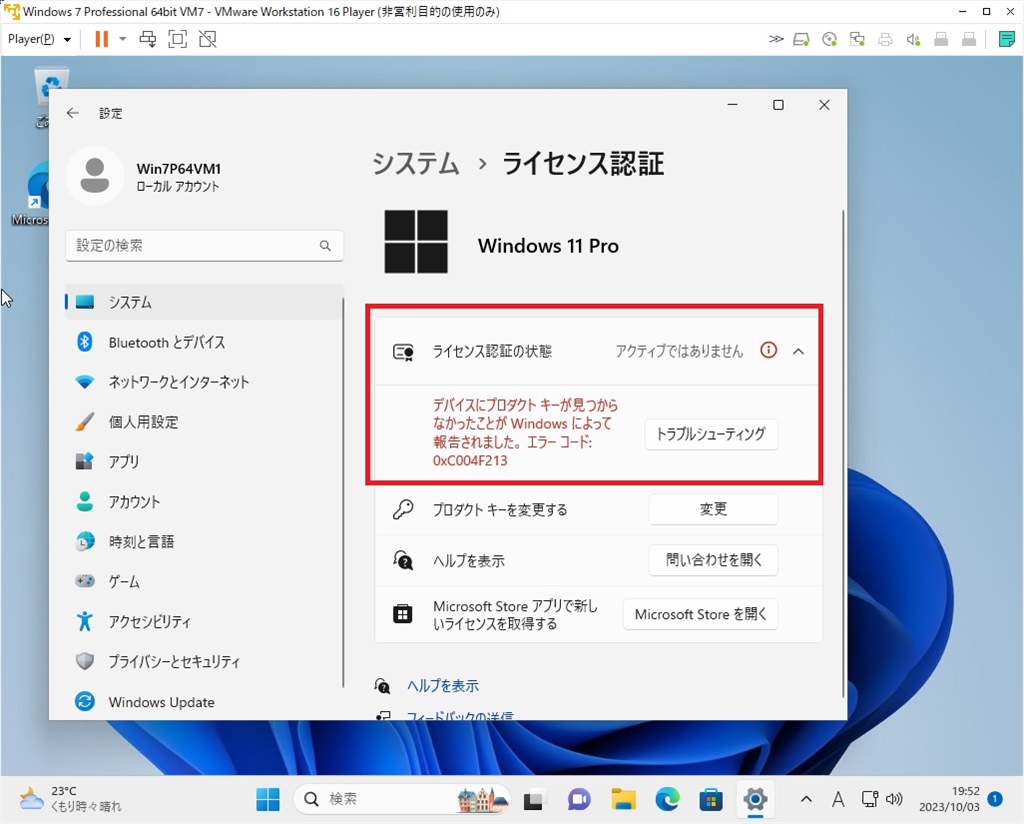The image size is (1024, 824).
Task: Click Send Ctrl+Alt+Del icon in VMware toolbar
Action: coord(148,39)
